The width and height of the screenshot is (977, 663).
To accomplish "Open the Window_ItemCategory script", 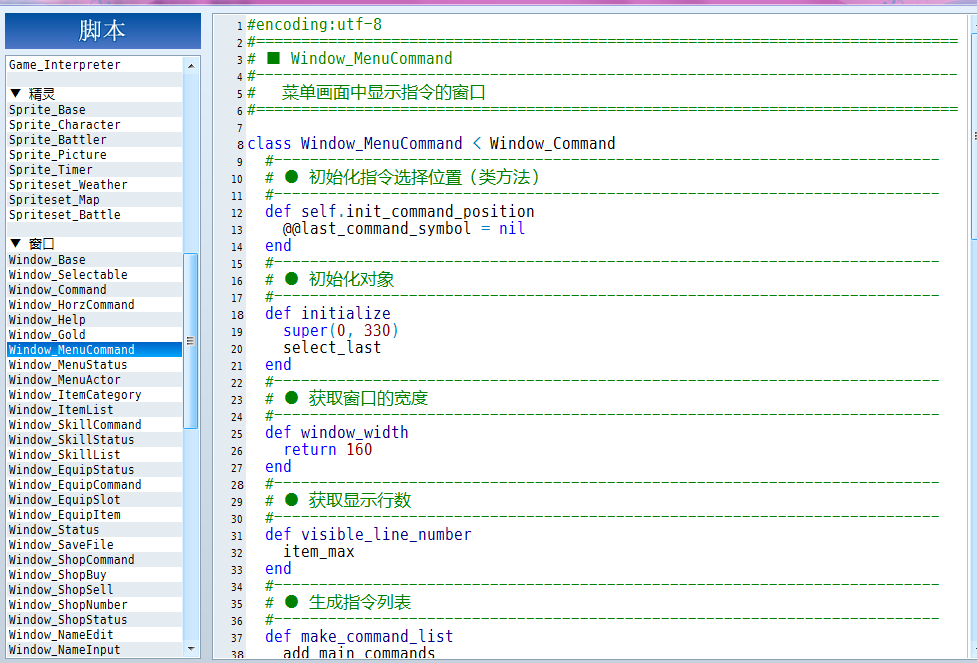I will [95, 394].
